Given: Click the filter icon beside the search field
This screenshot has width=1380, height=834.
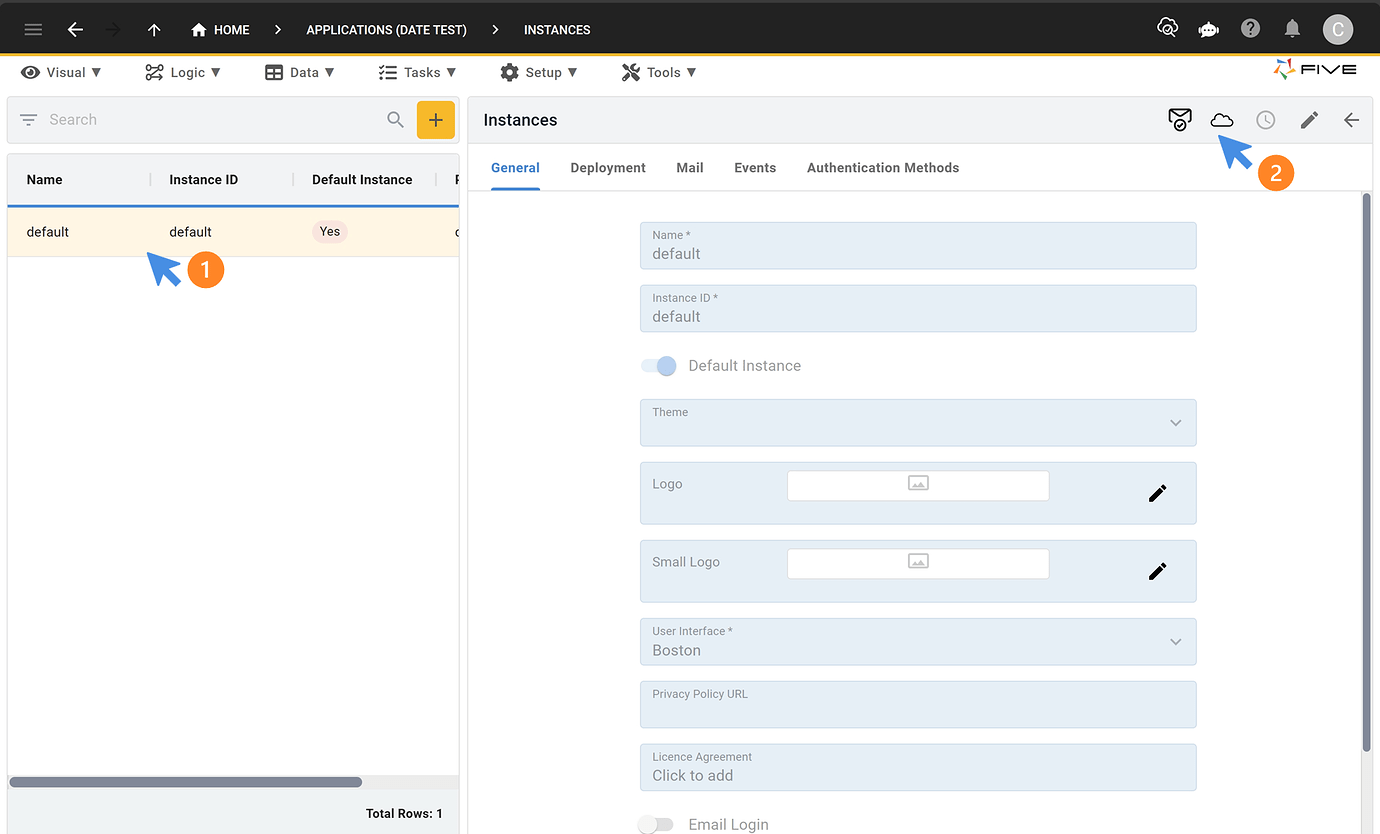Looking at the screenshot, I should tap(27, 119).
